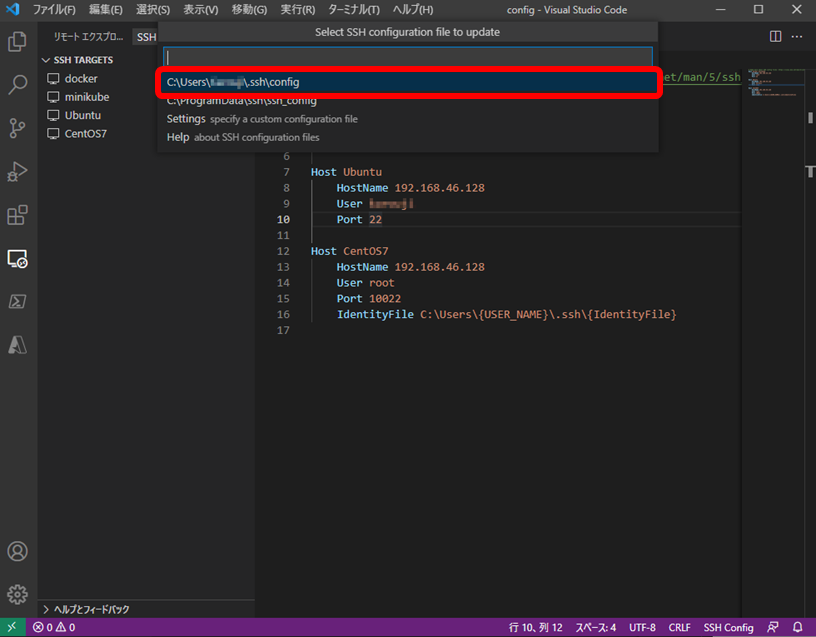Click the VS Code logo in title bar

12,9
